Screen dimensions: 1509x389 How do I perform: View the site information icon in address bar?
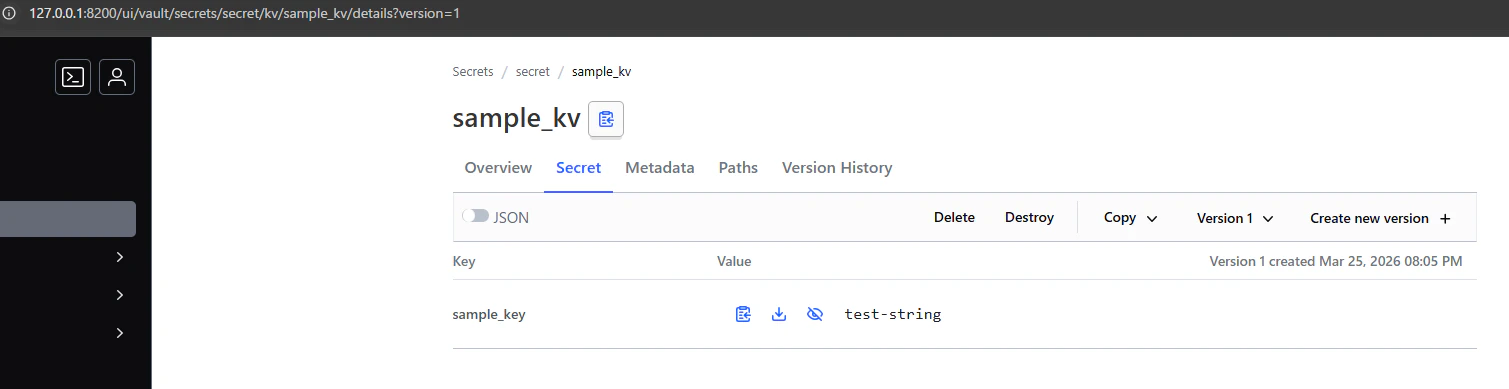point(10,14)
